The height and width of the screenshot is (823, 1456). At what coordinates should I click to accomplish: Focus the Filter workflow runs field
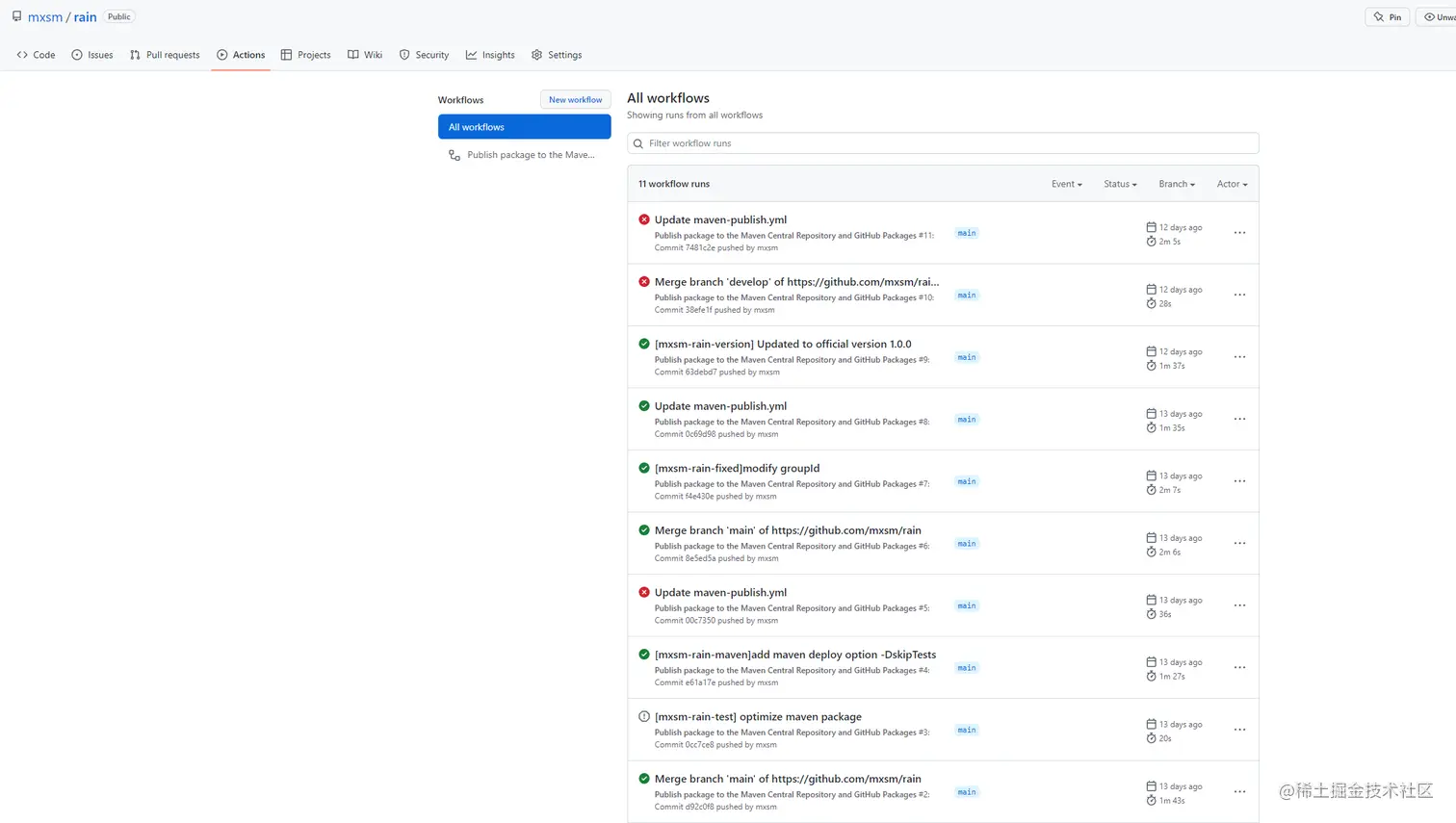(943, 143)
